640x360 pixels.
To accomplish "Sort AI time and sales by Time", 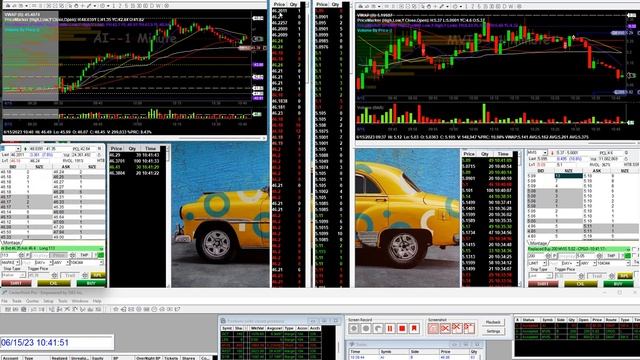I will 150,149.
